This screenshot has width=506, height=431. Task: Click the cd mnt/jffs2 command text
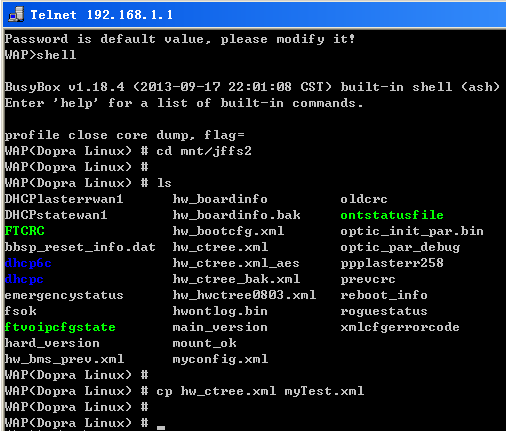[204, 151]
